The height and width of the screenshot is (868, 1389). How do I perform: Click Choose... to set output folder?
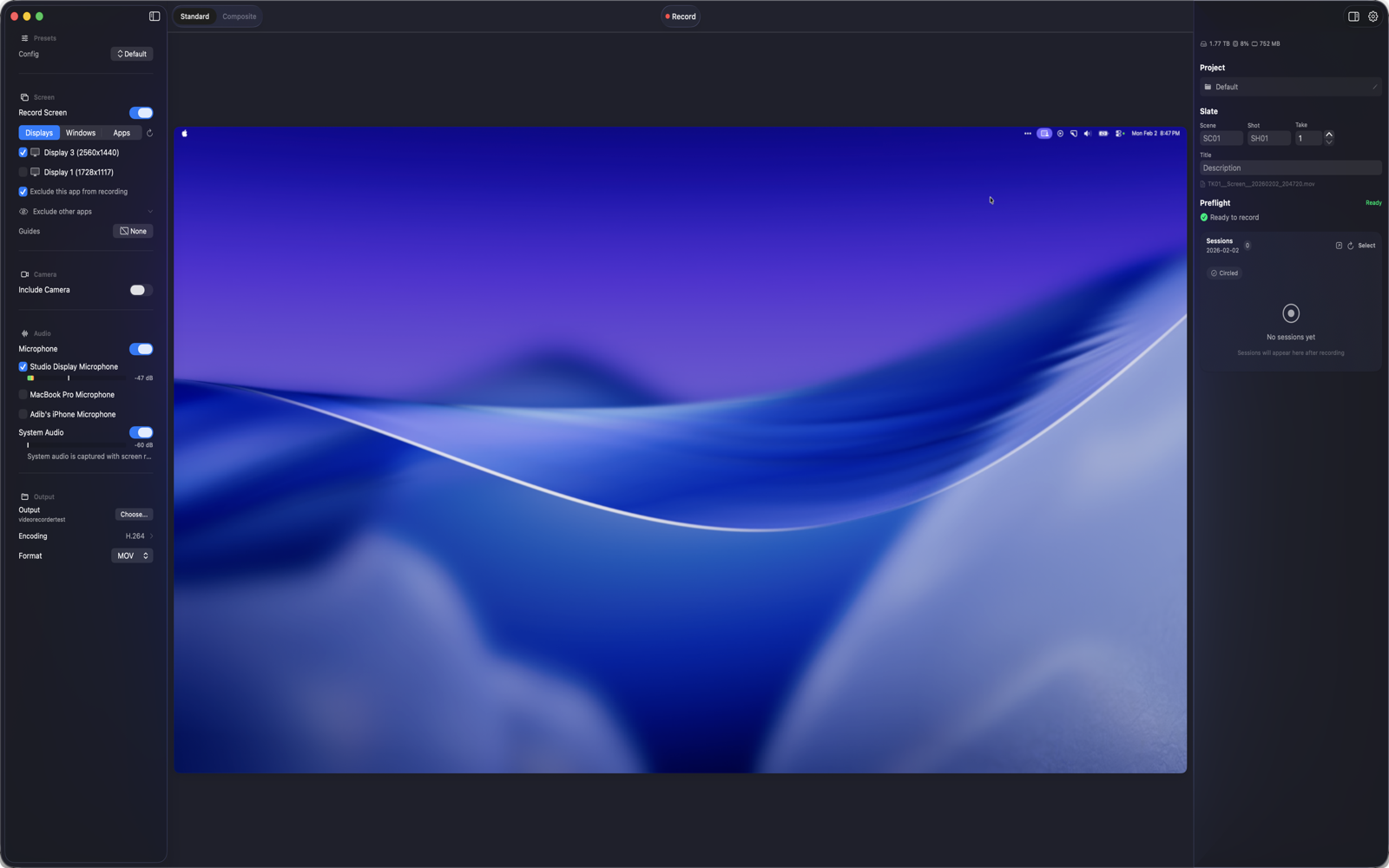tap(134, 515)
